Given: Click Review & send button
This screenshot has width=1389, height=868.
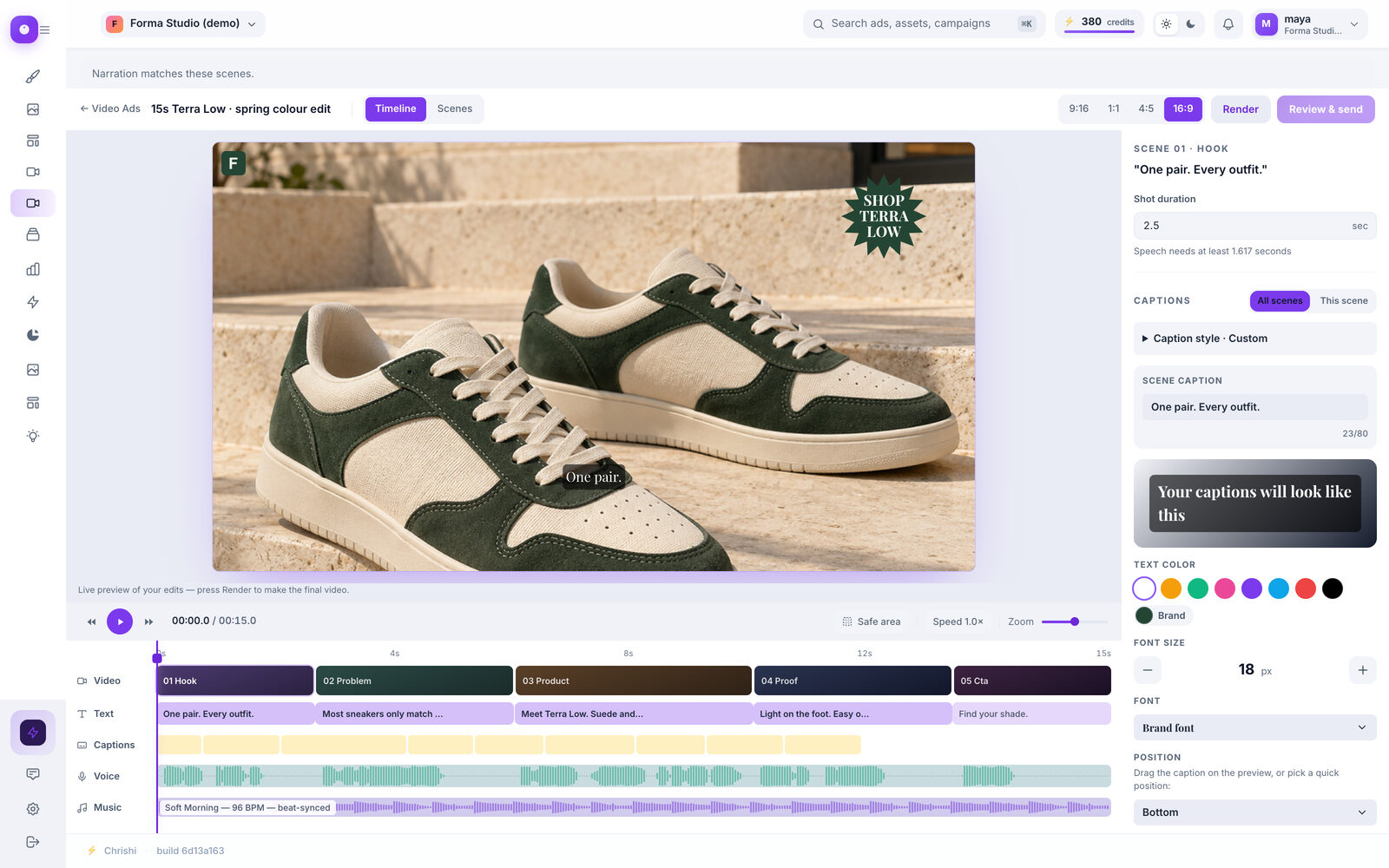Looking at the screenshot, I should point(1326,109).
